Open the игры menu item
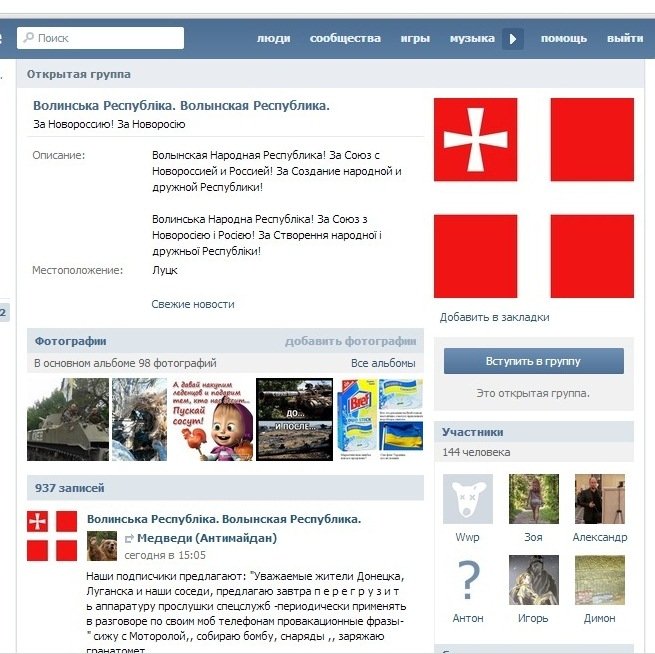 click(415, 39)
